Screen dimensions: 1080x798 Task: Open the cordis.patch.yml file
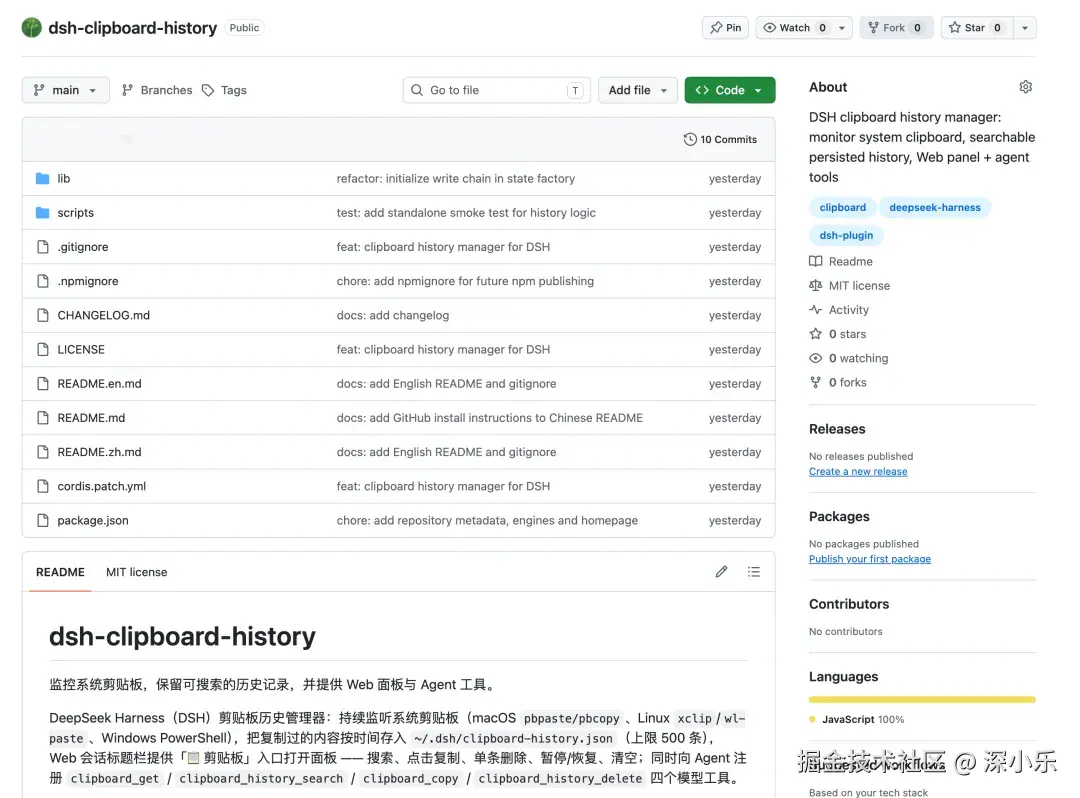[x=101, y=486]
